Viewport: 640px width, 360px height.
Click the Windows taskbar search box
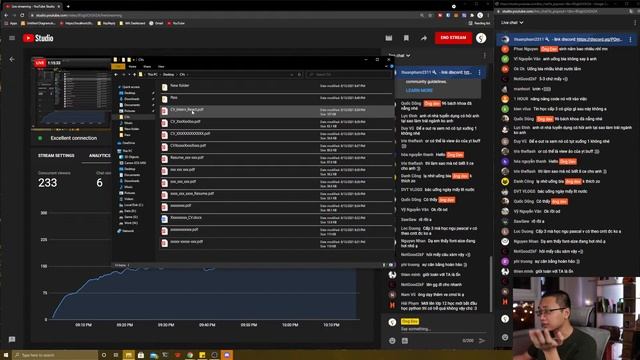click(55, 355)
